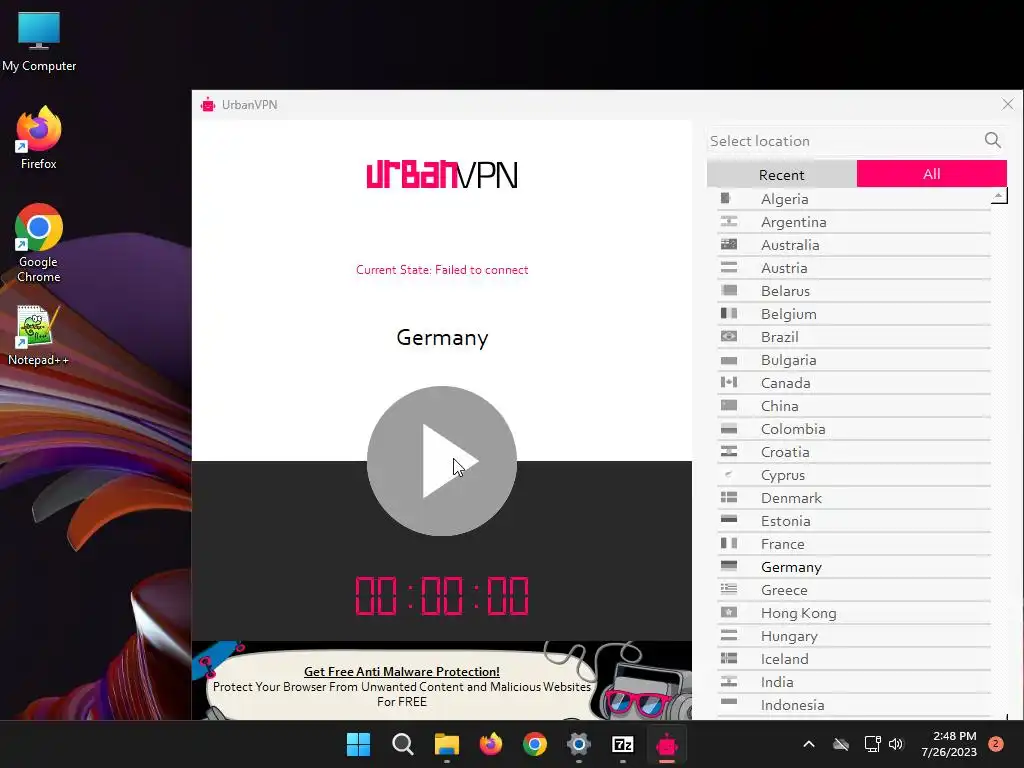Switch to the All locations tab

(931, 174)
